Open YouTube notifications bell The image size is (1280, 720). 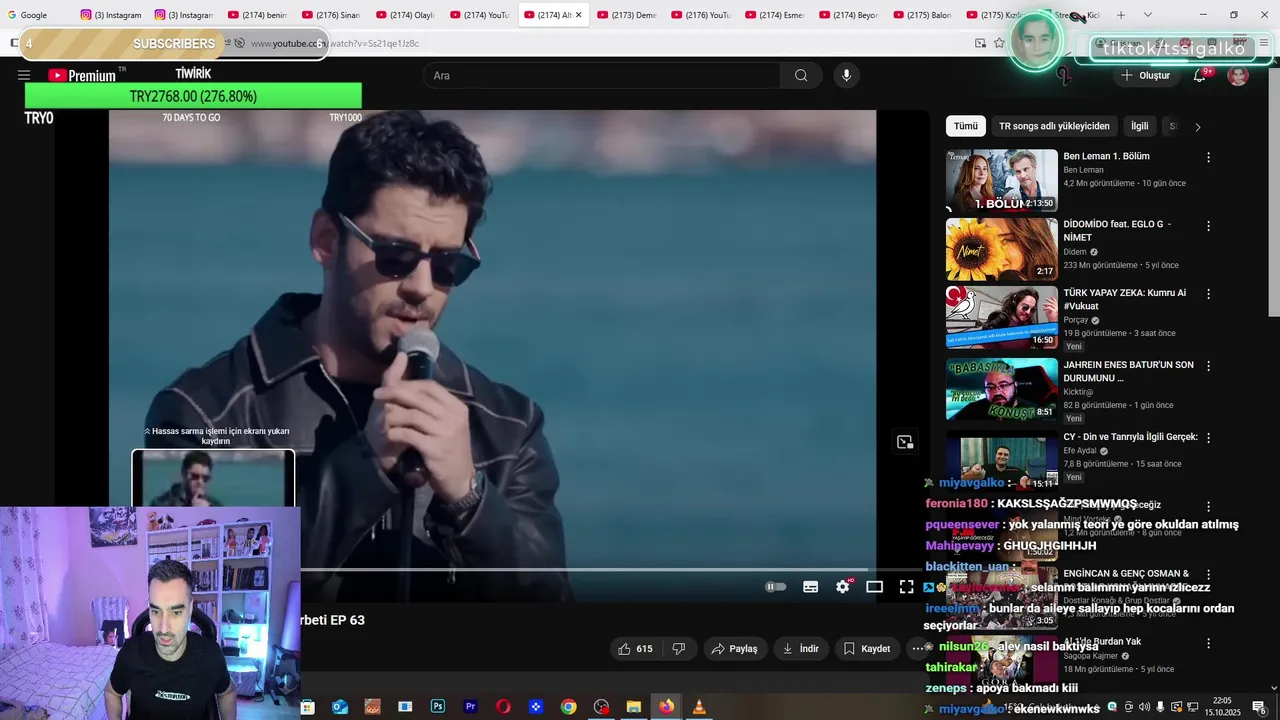(1199, 75)
